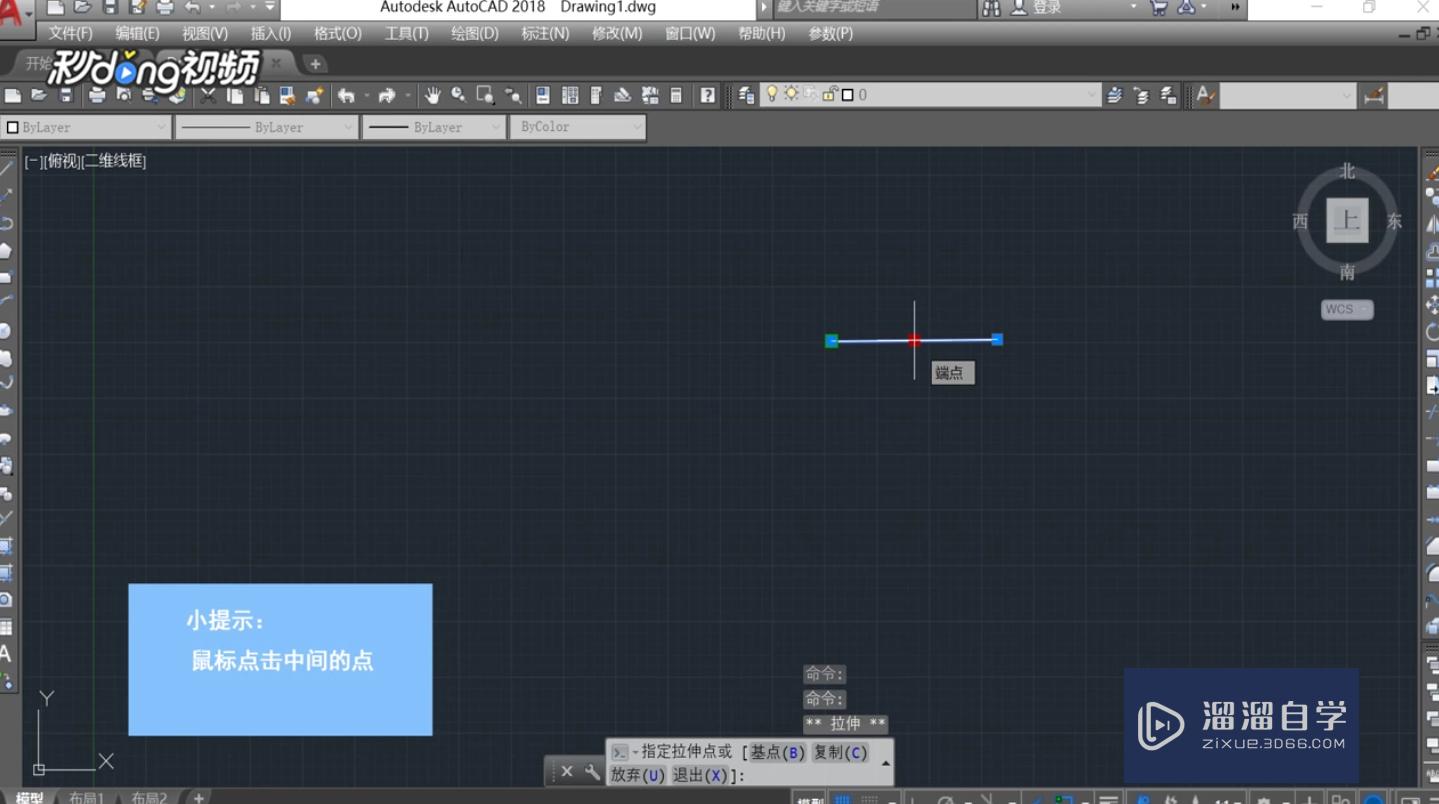
Task: Choose the 复制(C) command option
Action: (x=840, y=752)
